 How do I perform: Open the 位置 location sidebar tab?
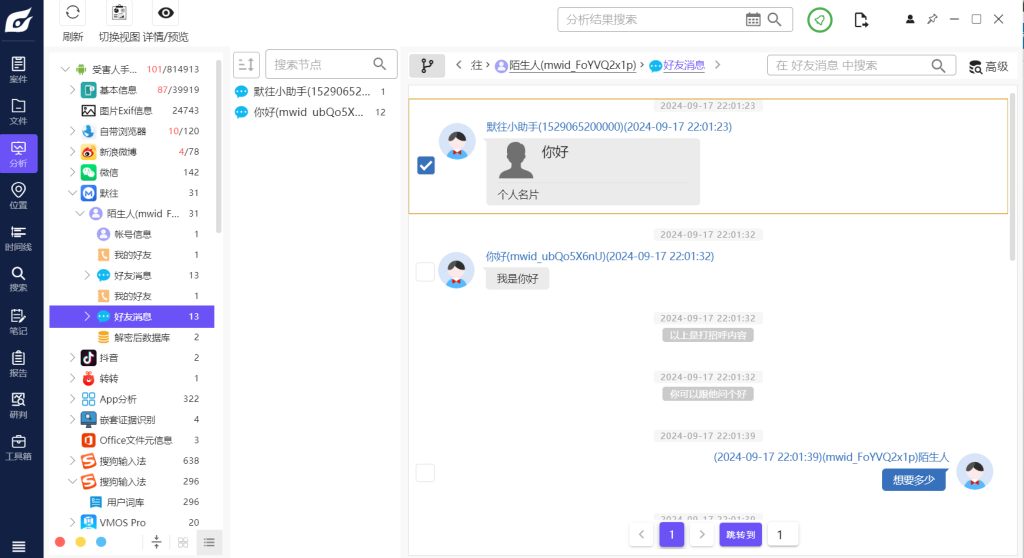pyautogui.click(x=18, y=195)
